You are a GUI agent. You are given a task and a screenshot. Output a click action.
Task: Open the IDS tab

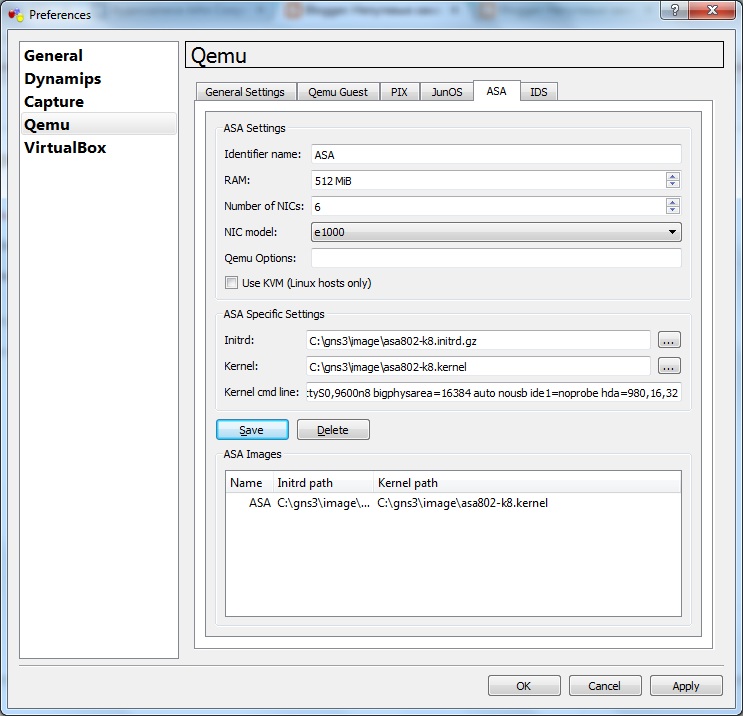point(539,92)
